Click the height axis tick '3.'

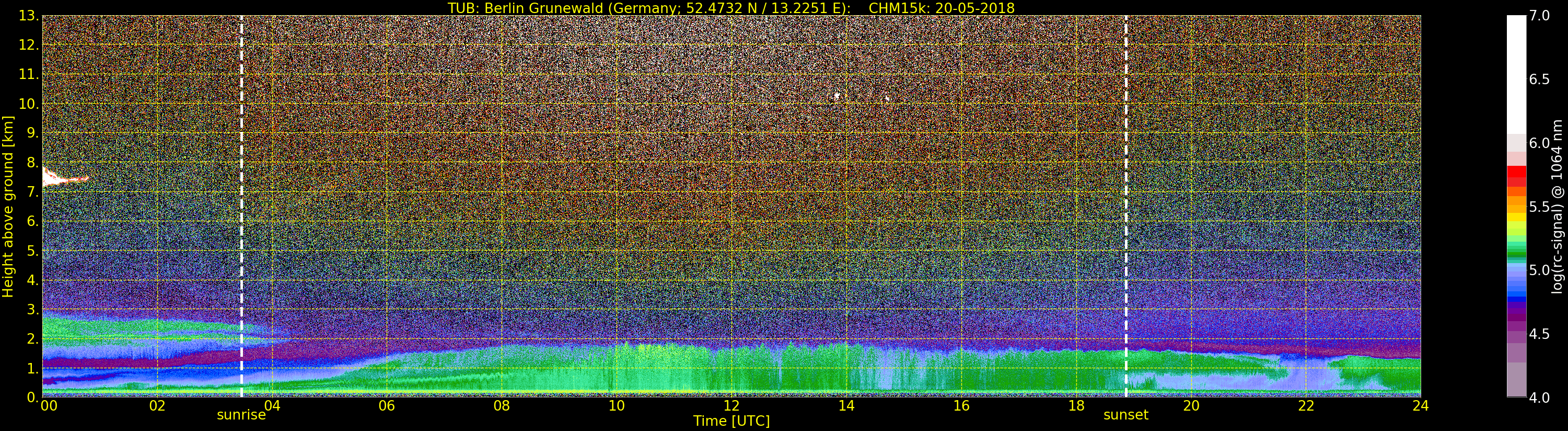click(33, 309)
